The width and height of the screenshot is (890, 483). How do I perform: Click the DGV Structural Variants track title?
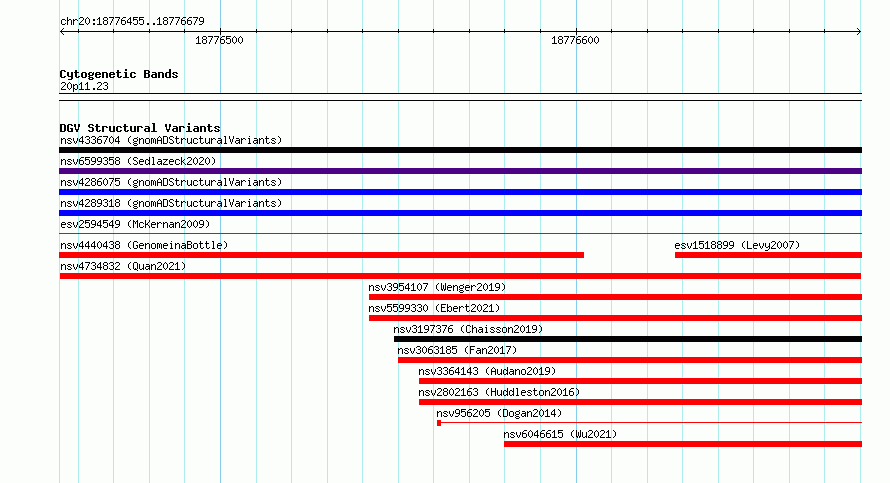(140, 128)
